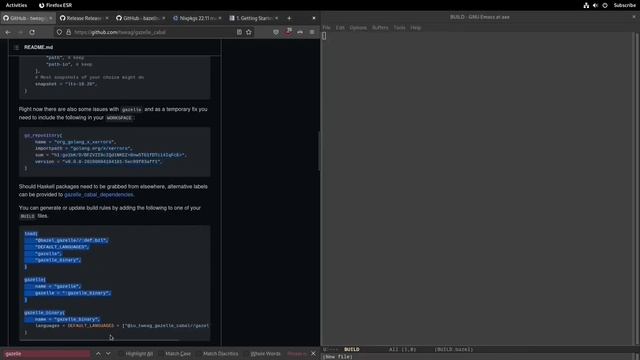The image size is (640, 360).
Task: Click the Firefox forward navigation arrow
Action: click(x=20, y=32)
